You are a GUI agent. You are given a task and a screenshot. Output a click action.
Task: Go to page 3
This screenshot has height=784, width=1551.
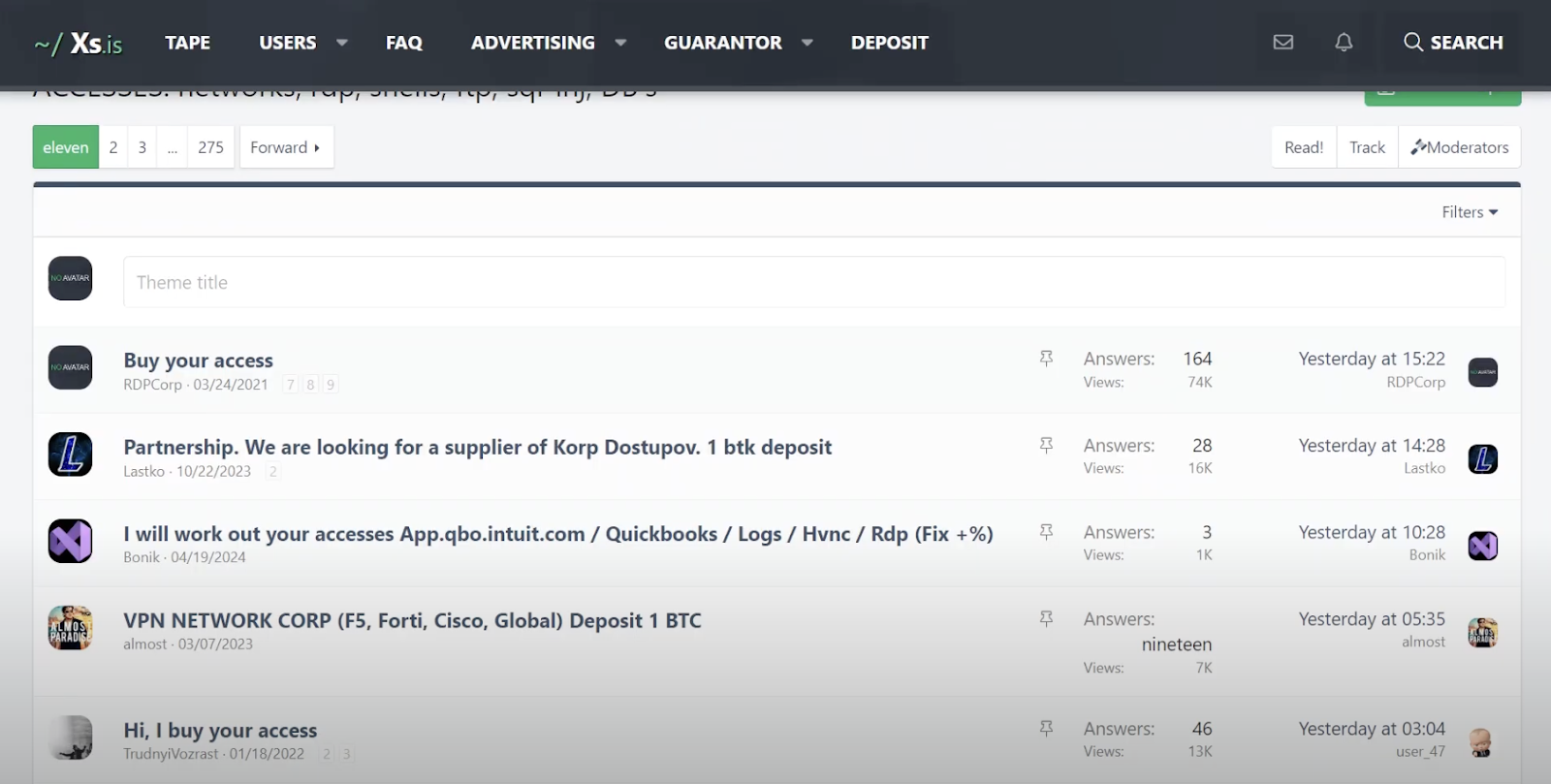(x=142, y=147)
